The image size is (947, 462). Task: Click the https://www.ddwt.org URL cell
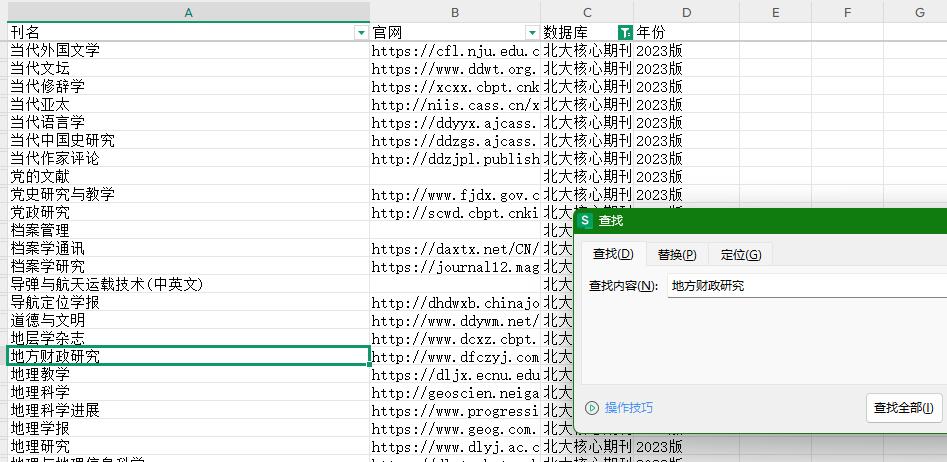tap(455, 68)
